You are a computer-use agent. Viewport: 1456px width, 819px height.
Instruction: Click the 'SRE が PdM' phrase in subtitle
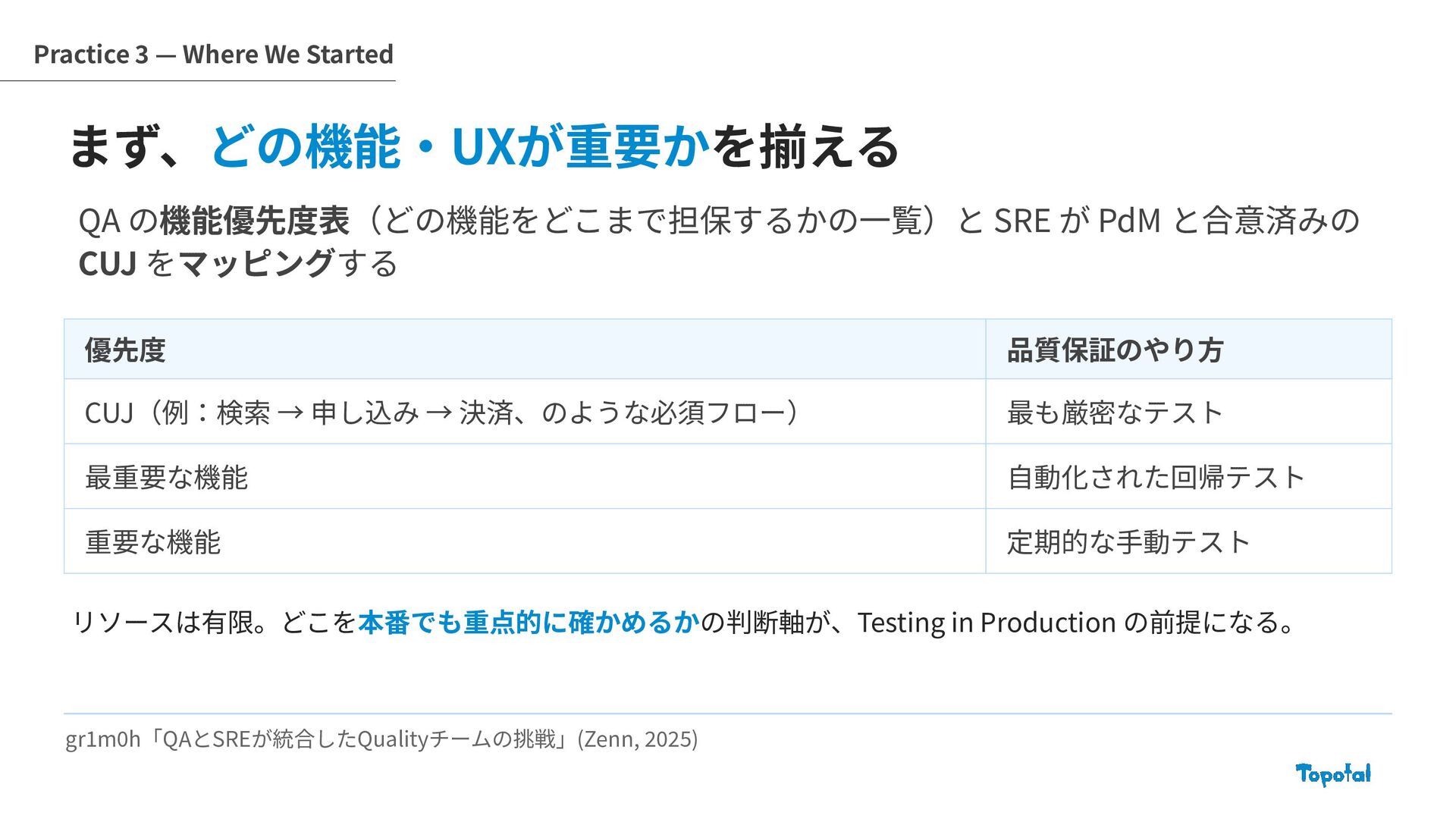[x=1077, y=221]
